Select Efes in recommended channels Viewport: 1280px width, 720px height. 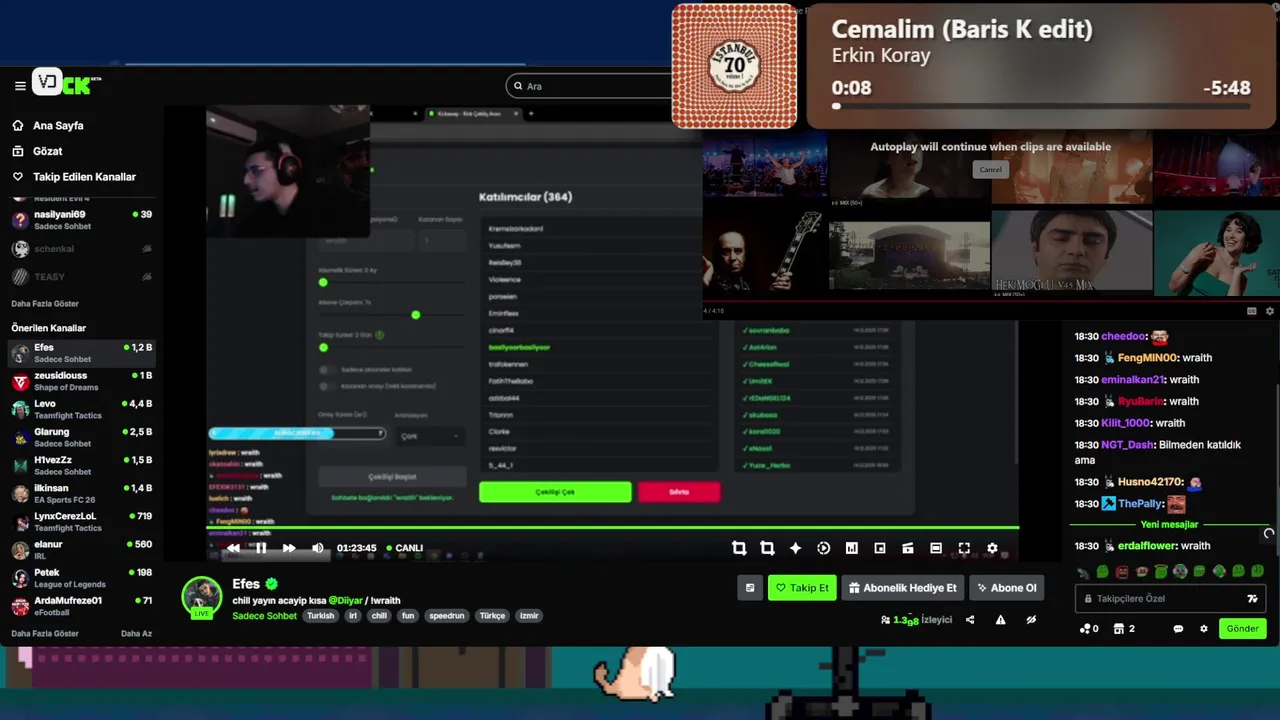tap(82, 353)
